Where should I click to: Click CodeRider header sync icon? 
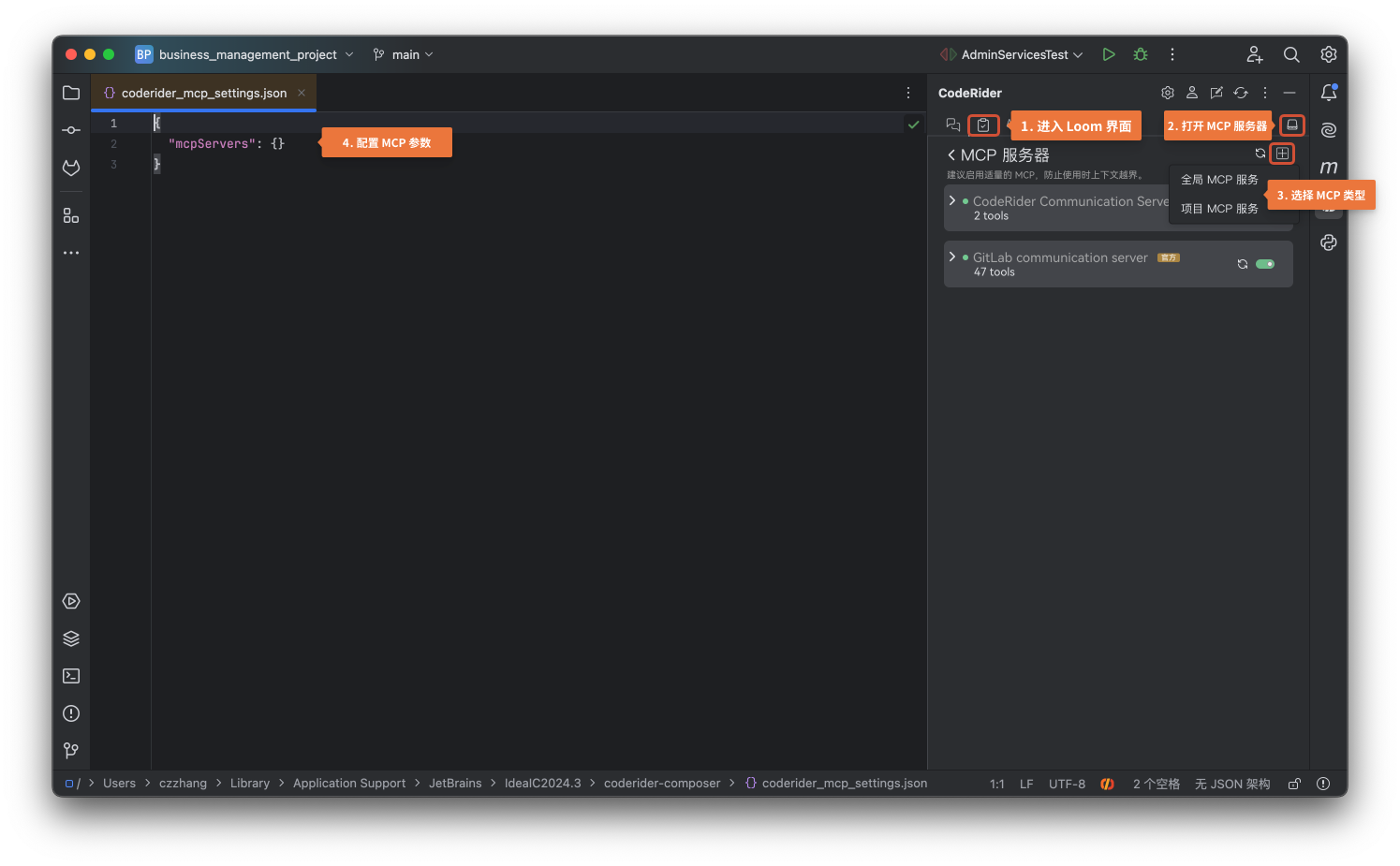tap(1241, 93)
